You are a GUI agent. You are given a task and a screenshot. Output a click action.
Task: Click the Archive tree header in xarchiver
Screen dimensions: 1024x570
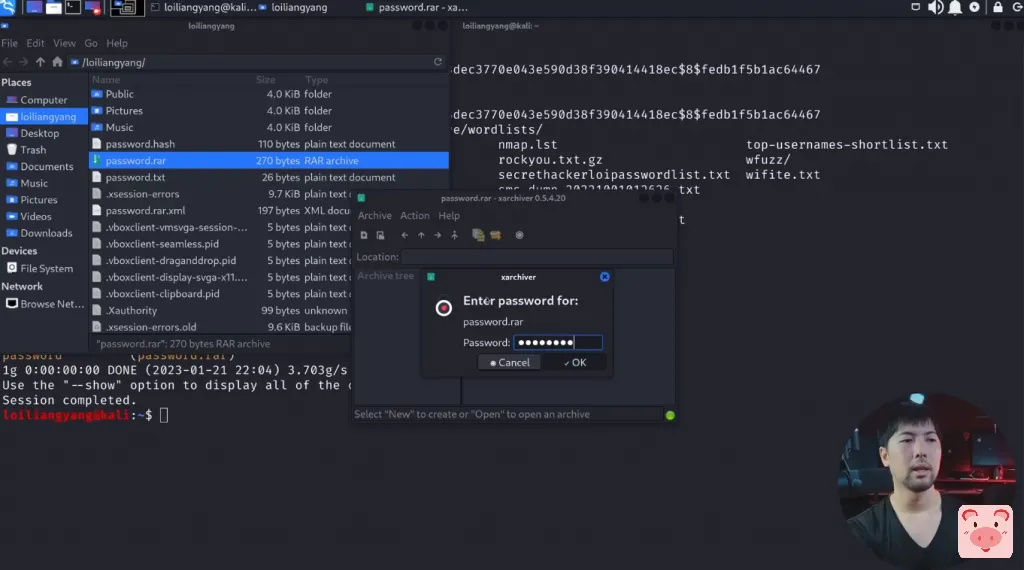coord(386,276)
